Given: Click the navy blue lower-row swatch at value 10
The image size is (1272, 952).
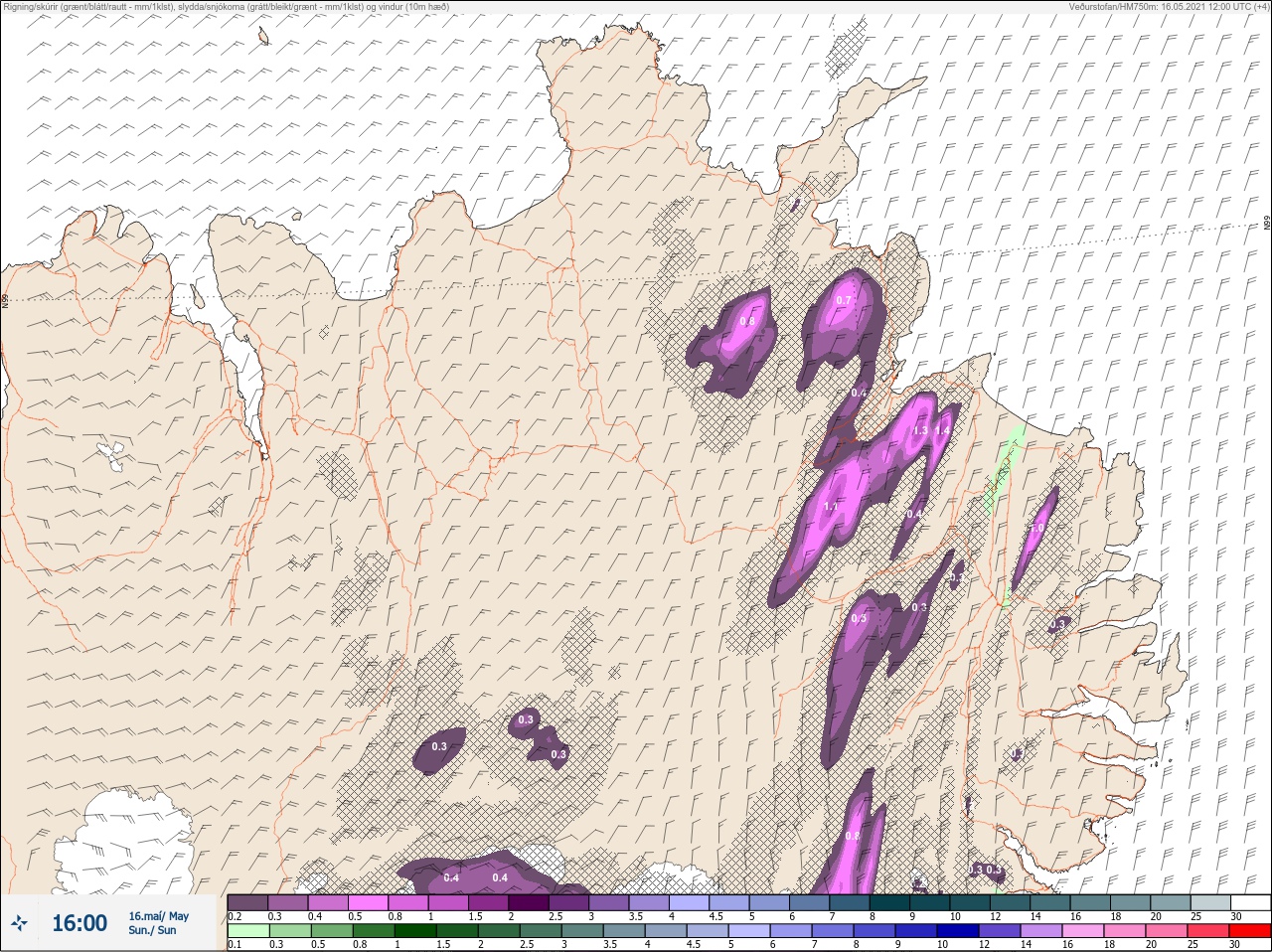Looking at the screenshot, I should 960,931.
